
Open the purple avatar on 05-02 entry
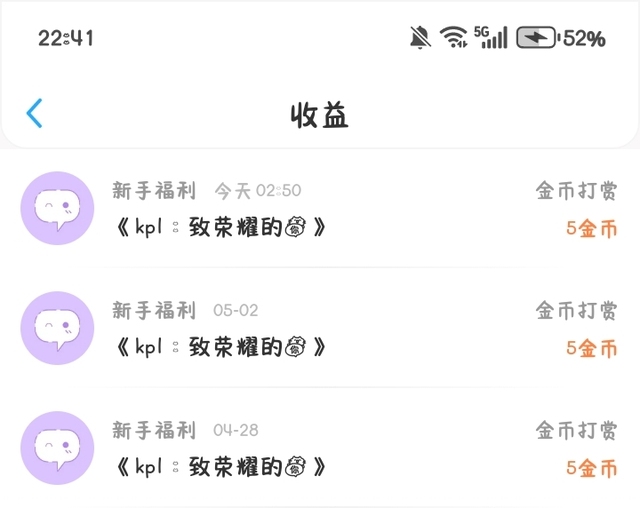click(x=58, y=328)
